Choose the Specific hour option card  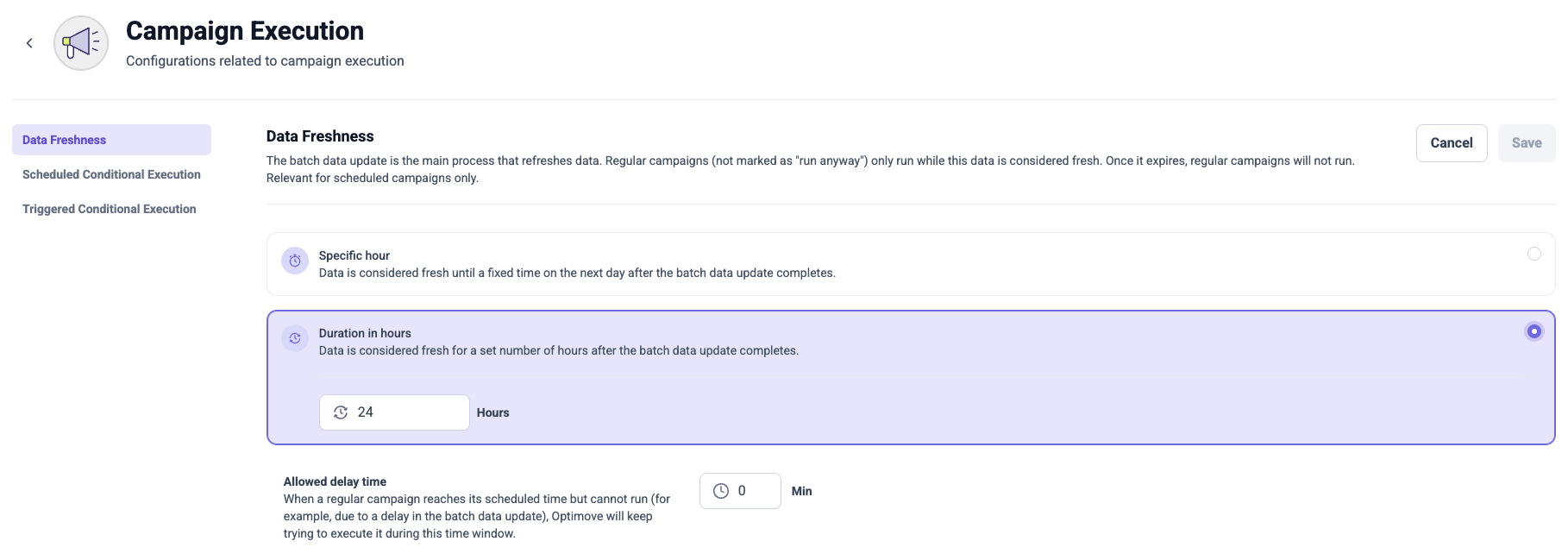tap(911, 264)
